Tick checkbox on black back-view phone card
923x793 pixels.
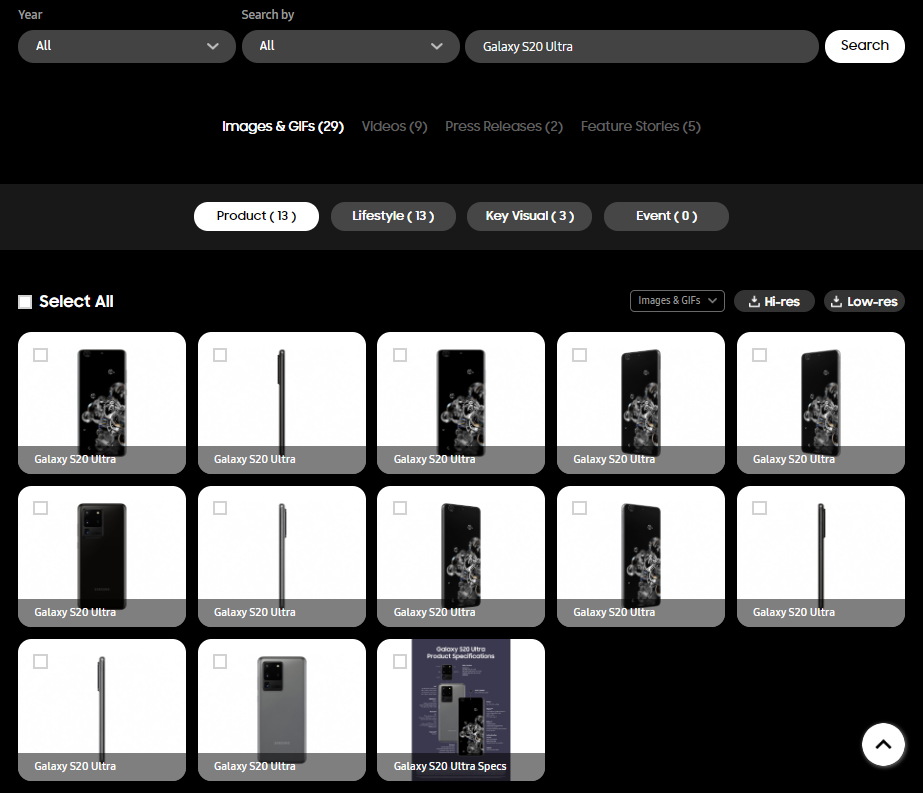tap(41, 507)
